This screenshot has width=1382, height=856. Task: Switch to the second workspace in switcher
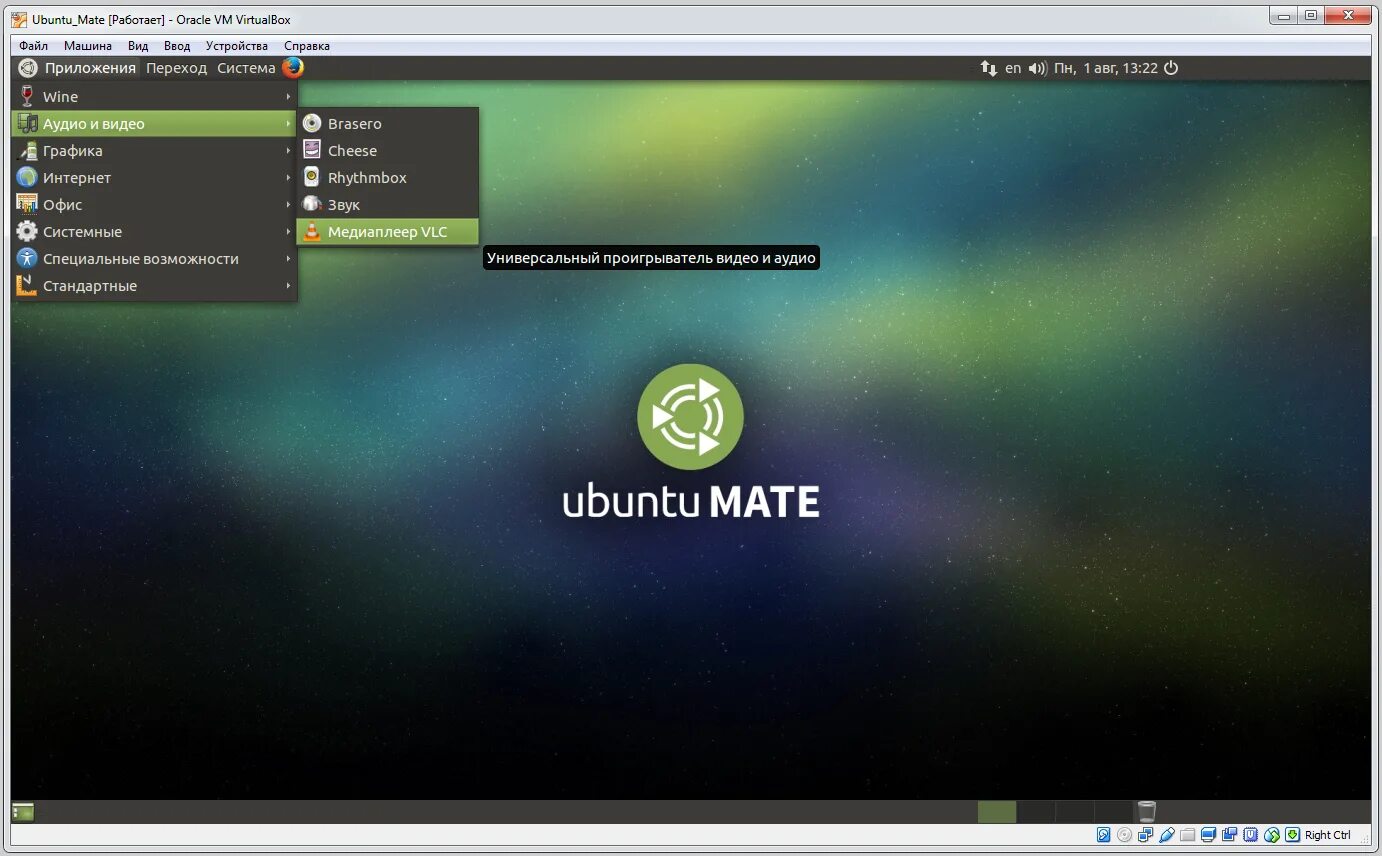click(1036, 812)
